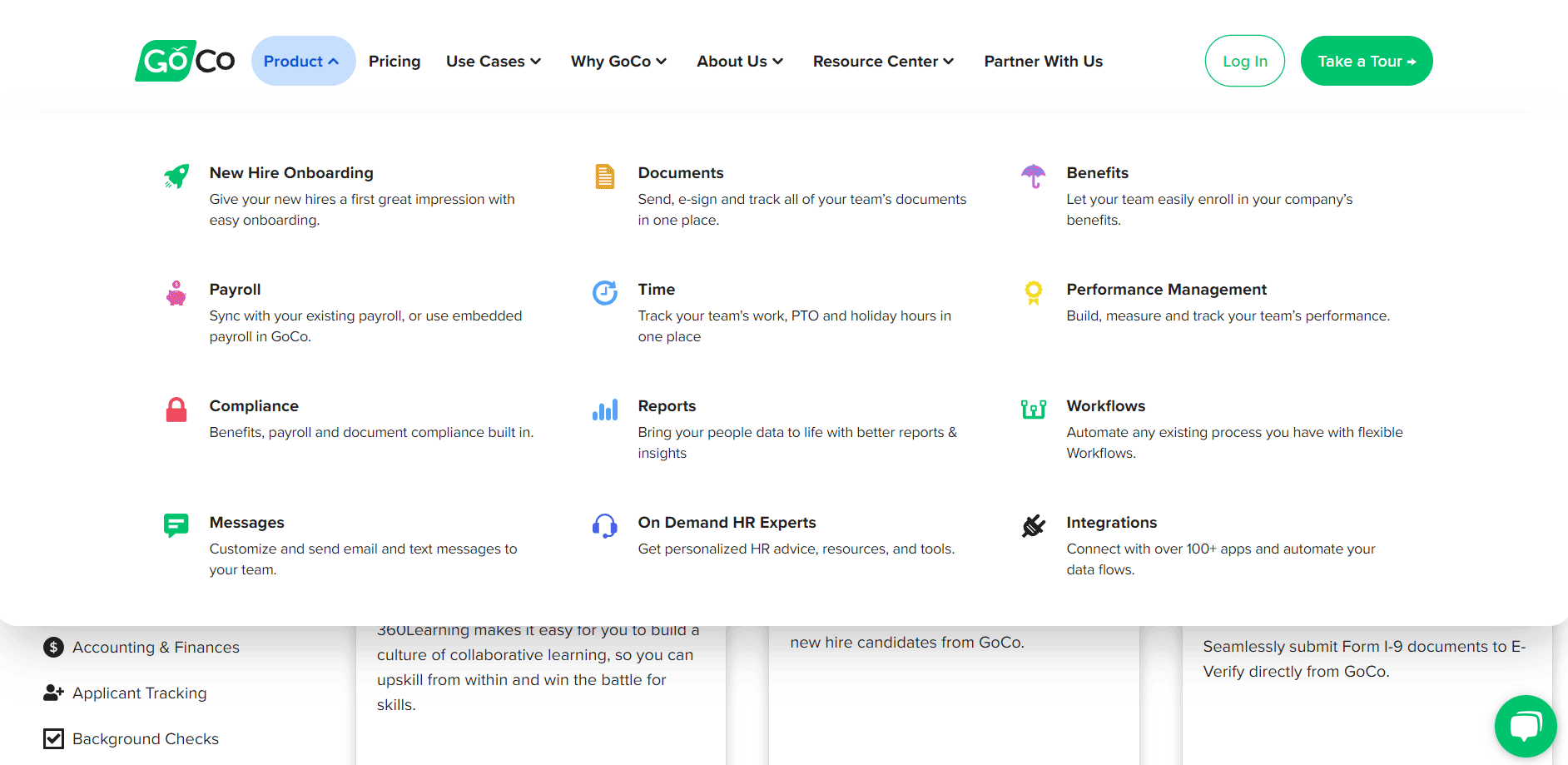Open the Reports product link
Screen dimensions: 1568x765
(667, 405)
